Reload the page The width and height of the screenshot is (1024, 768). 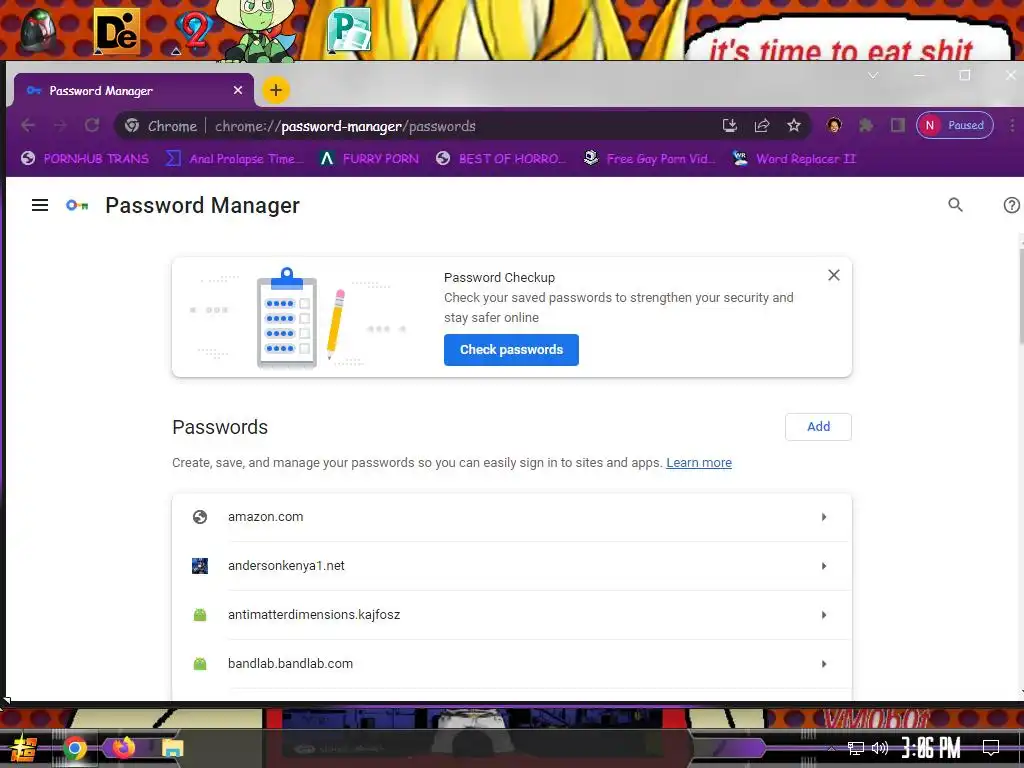click(92, 125)
